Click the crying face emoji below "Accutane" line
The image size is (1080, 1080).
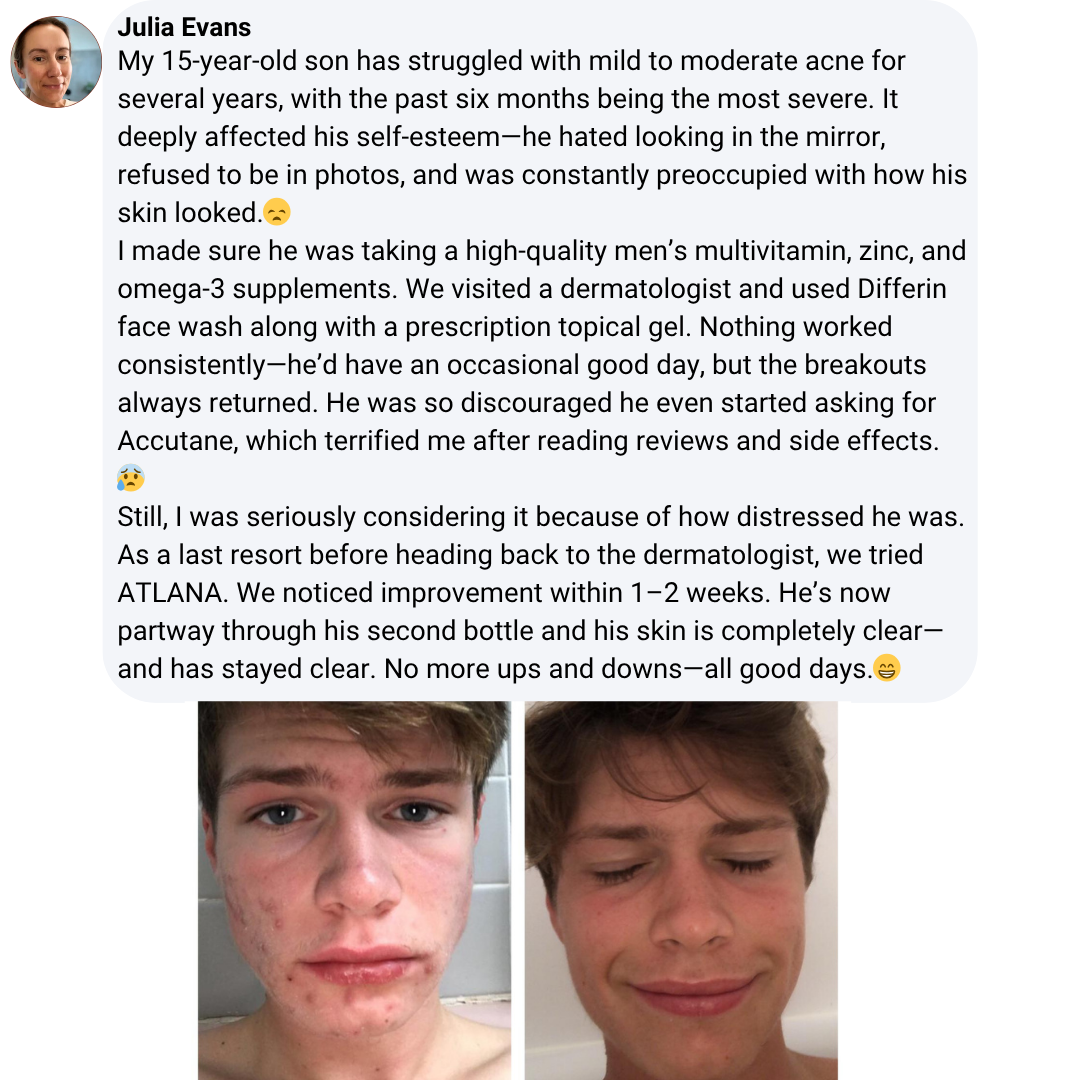pyautogui.click(x=130, y=479)
